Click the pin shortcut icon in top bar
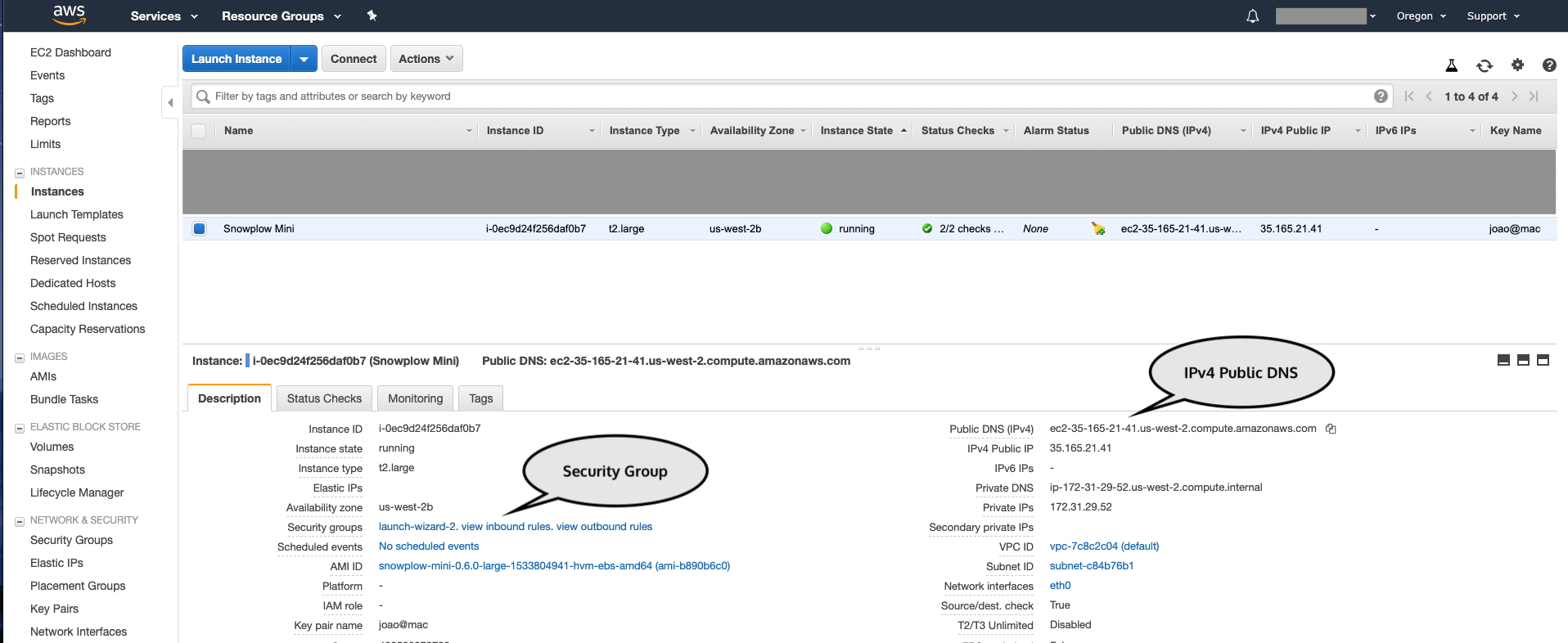 (x=372, y=16)
